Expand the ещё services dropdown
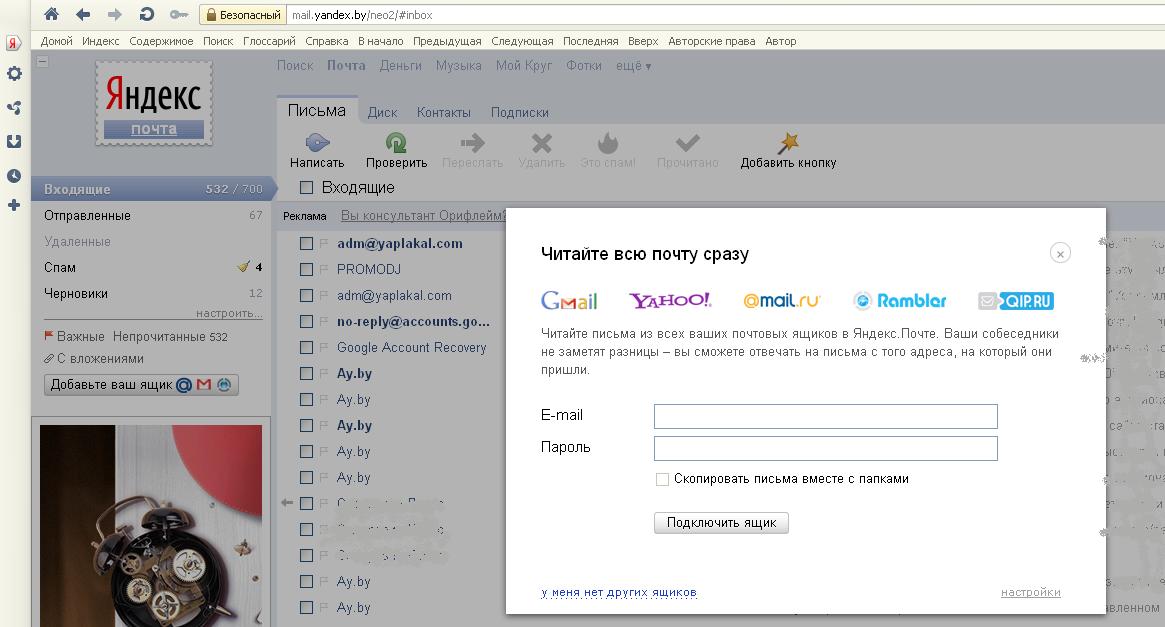The image size is (1165, 627). (633, 65)
